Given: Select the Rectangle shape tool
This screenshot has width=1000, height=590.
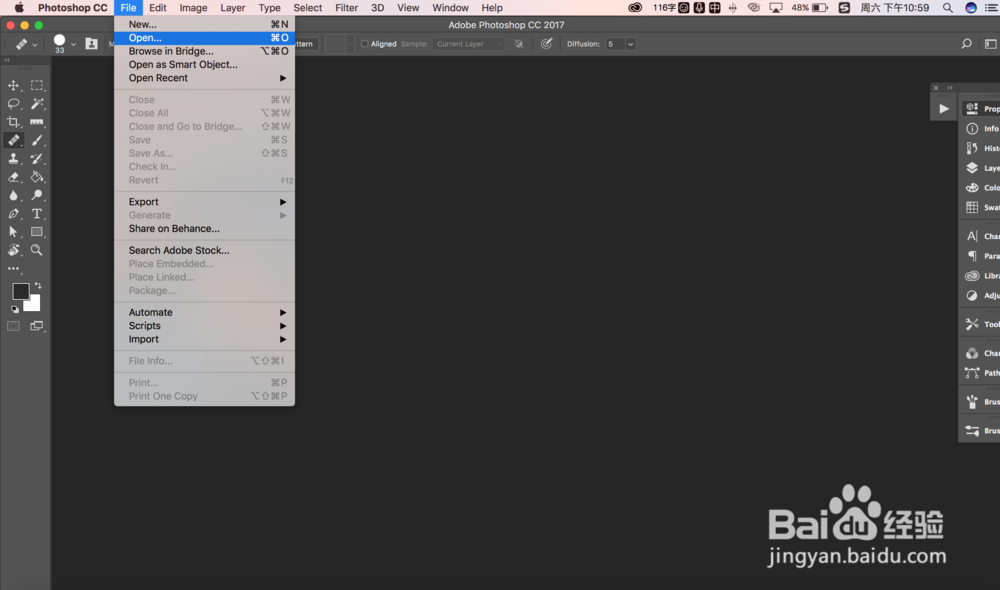Looking at the screenshot, I should pyautogui.click(x=37, y=232).
